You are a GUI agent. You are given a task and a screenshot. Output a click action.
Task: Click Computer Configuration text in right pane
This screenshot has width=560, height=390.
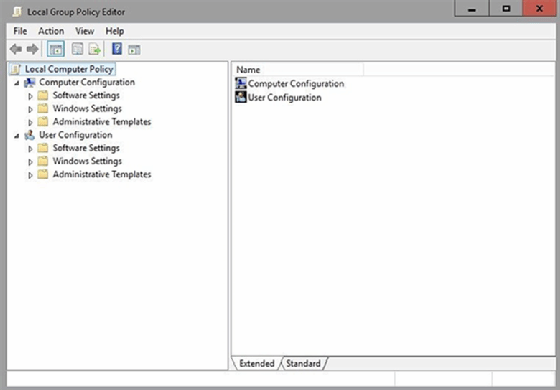296,84
